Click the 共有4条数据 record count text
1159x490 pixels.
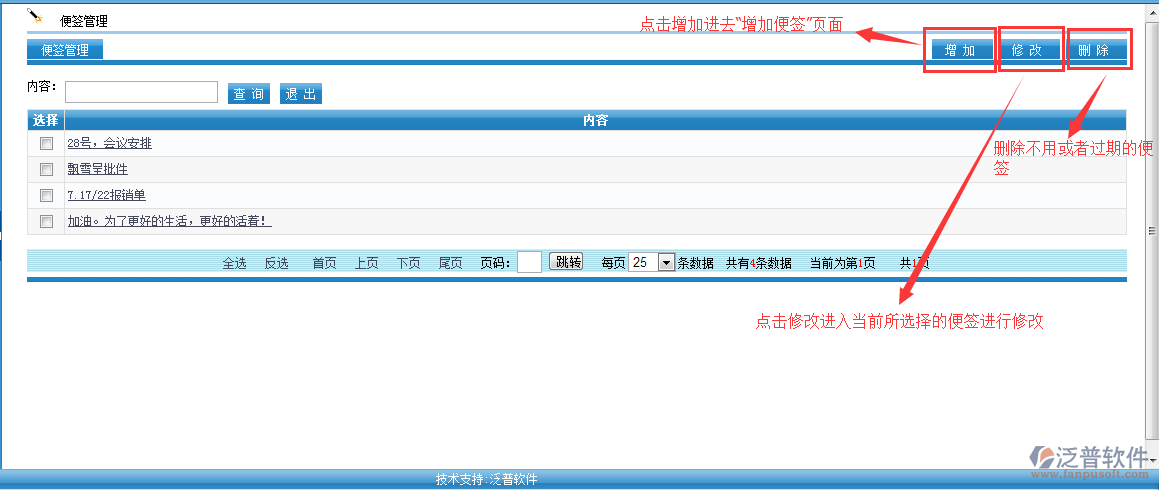pos(759,263)
